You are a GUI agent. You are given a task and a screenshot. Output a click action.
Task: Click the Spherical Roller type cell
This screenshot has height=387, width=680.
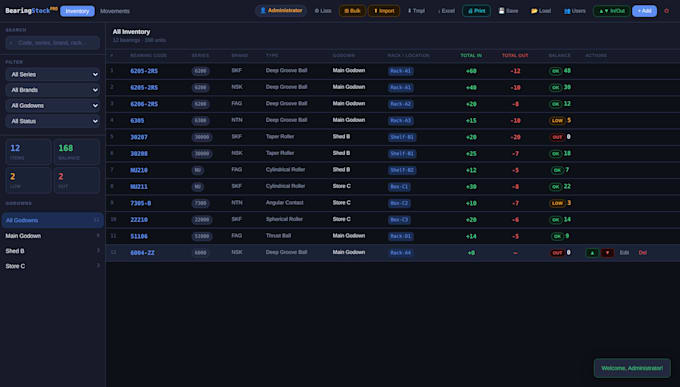[x=284, y=219]
